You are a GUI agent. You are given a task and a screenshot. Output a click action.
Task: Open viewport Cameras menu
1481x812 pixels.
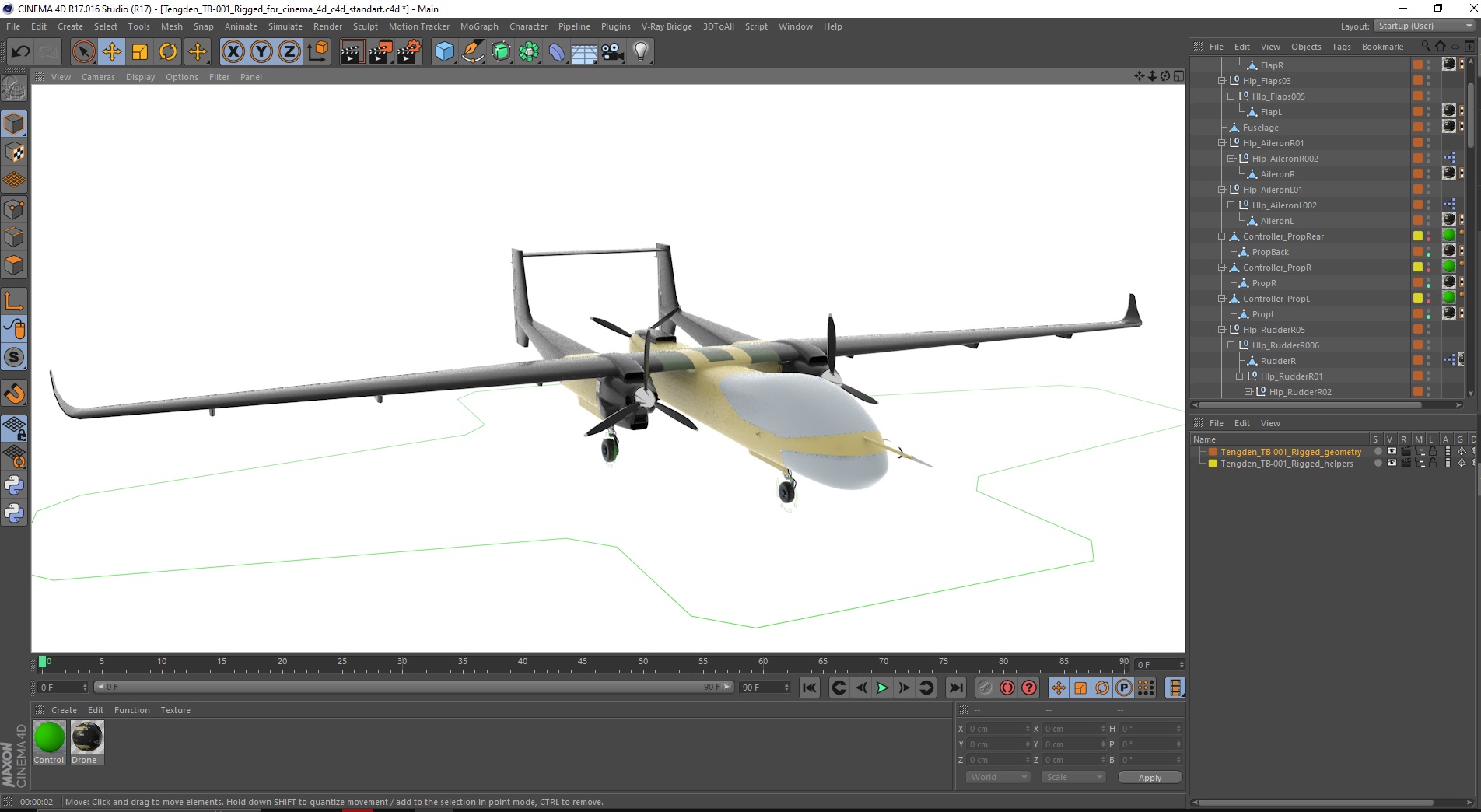click(98, 77)
